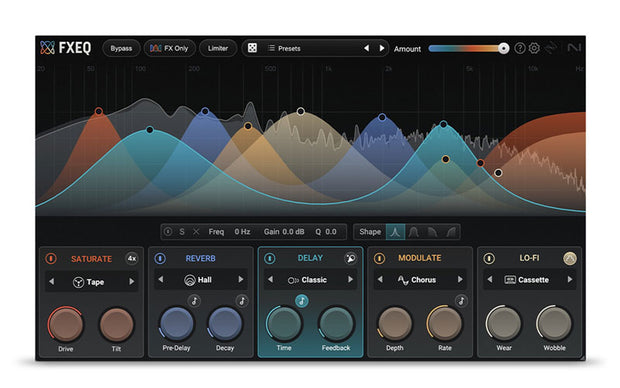The image size is (620, 388).
Task: Toggle the FX Only button
Action: [169, 48]
